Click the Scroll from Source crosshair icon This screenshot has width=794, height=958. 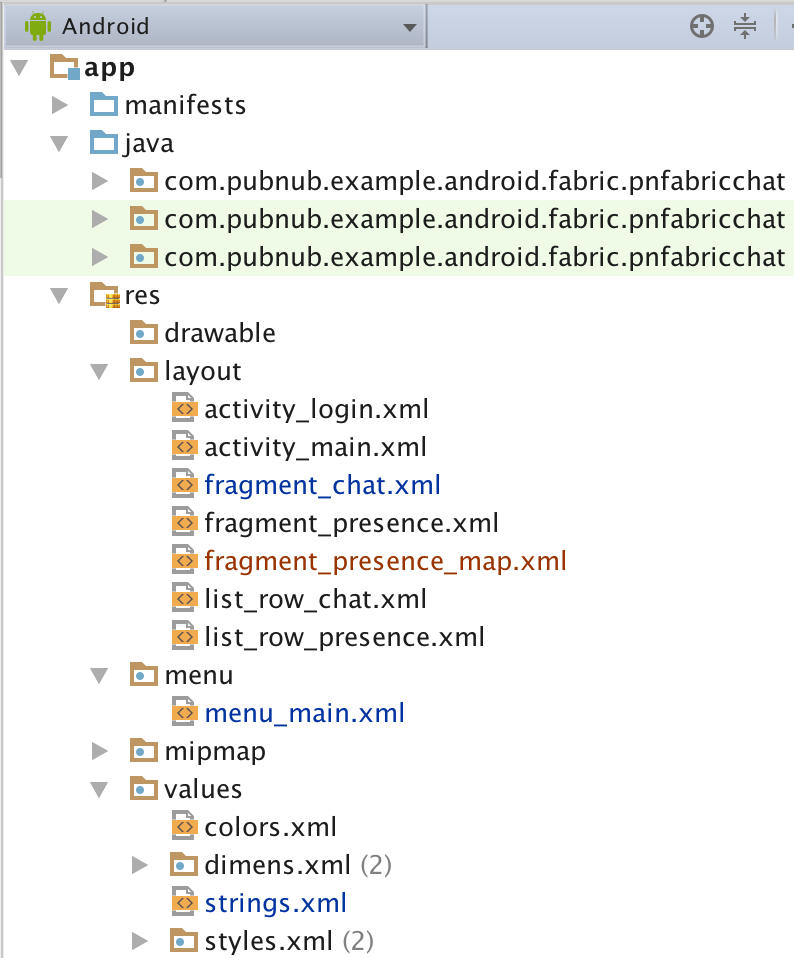coord(702,25)
